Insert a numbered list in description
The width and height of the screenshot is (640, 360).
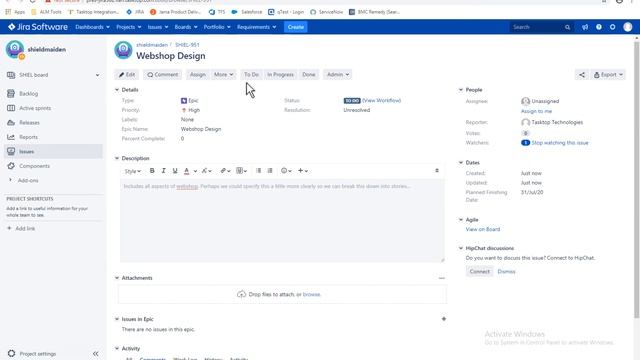[x=270, y=171]
